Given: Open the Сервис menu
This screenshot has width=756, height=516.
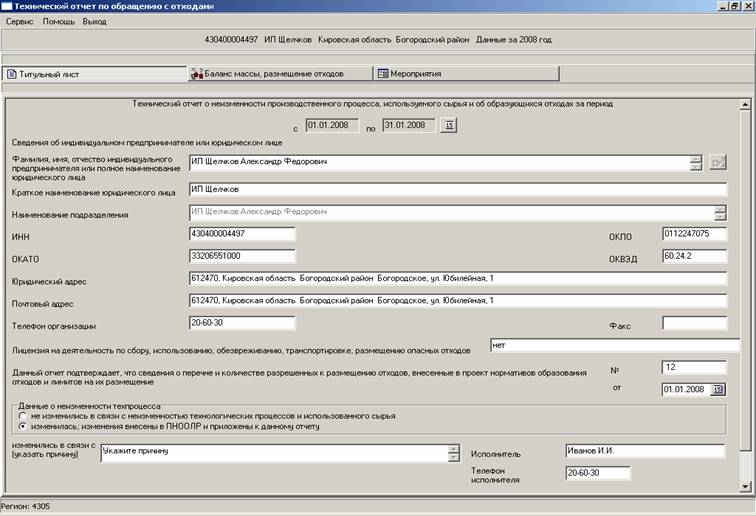Looking at the screenshot, I should (x=20, y=21).
